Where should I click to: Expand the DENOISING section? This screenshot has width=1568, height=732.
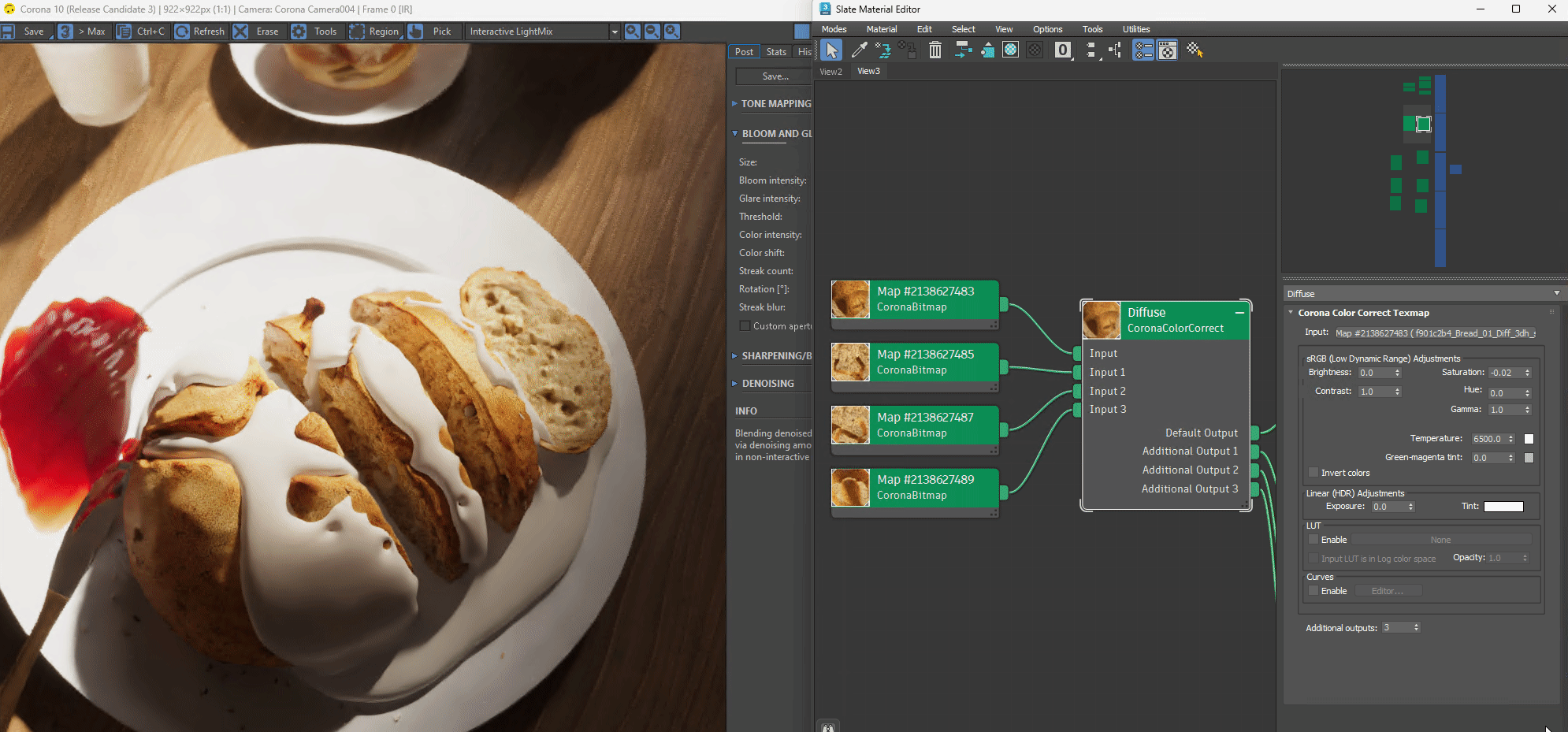pos(734,384)
